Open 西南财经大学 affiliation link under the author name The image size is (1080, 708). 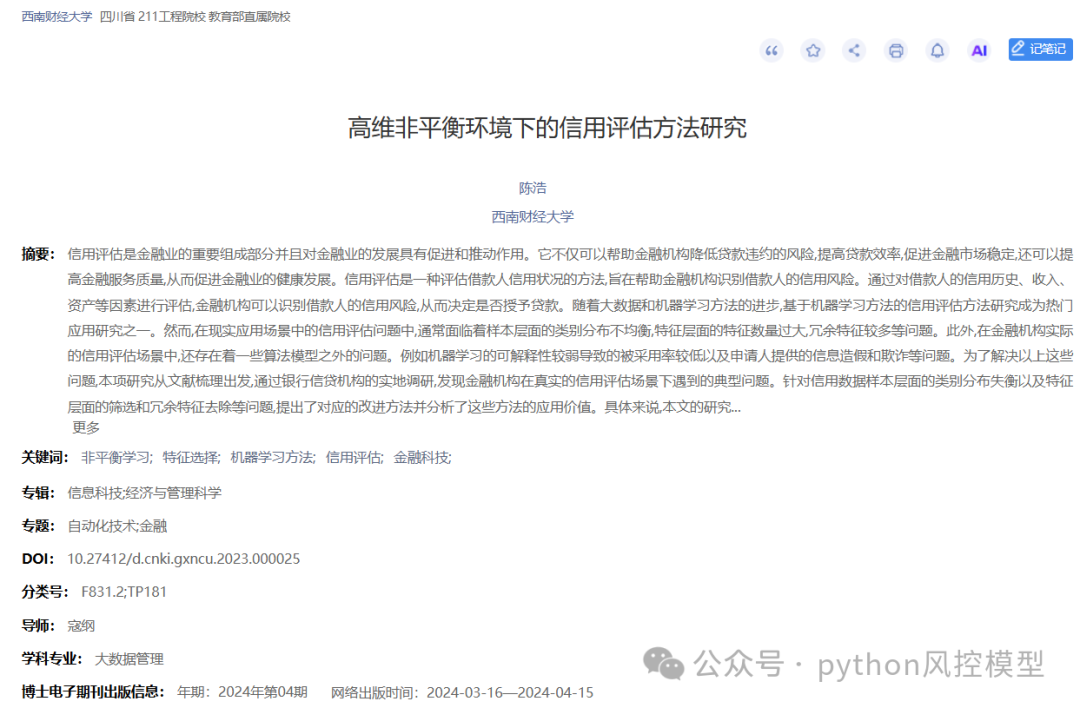(532, 217)
